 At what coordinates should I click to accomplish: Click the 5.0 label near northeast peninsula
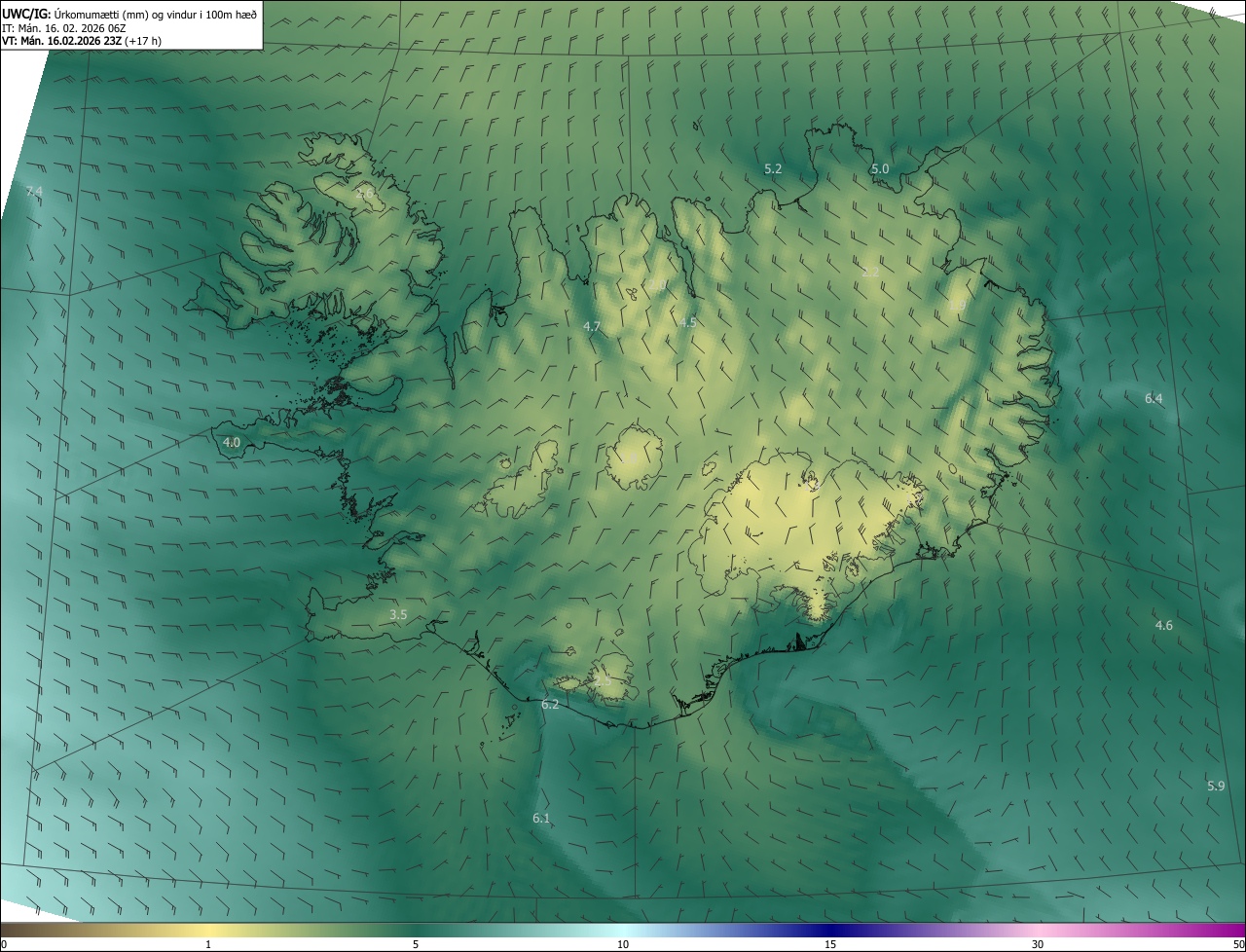(x=880, y=168)
